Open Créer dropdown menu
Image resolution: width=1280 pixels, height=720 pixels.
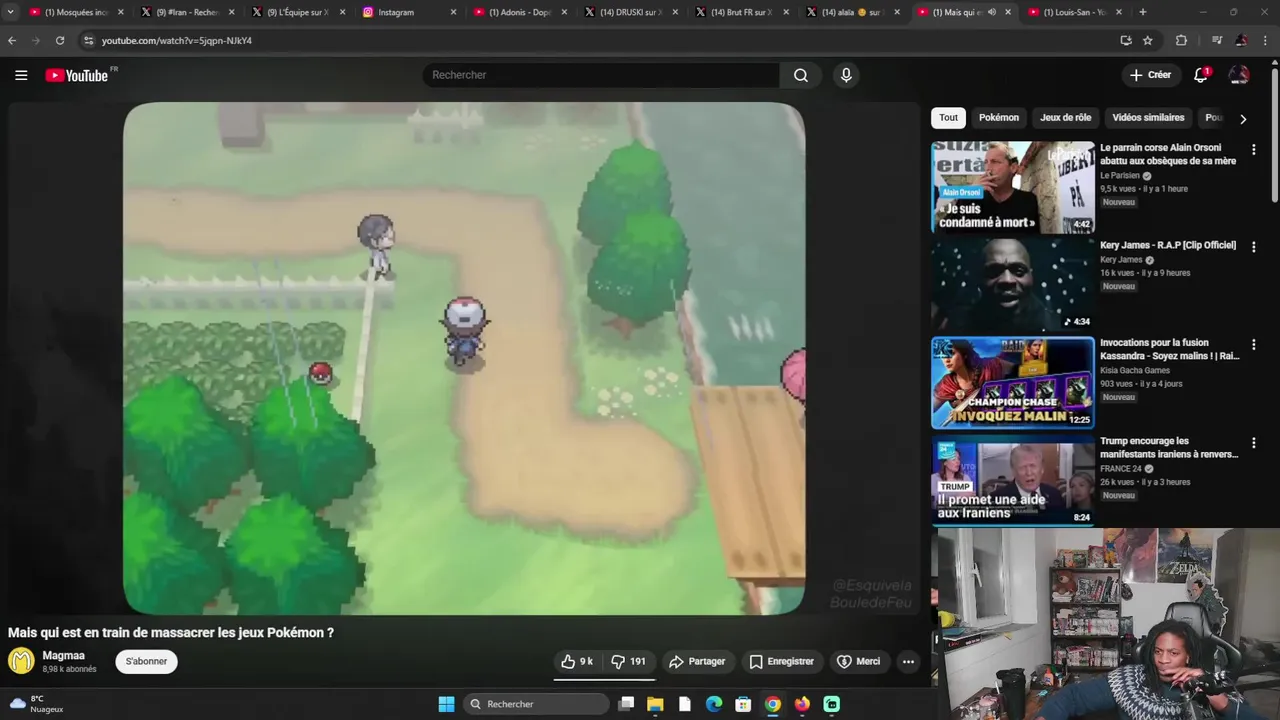[x=1150, y=75]
